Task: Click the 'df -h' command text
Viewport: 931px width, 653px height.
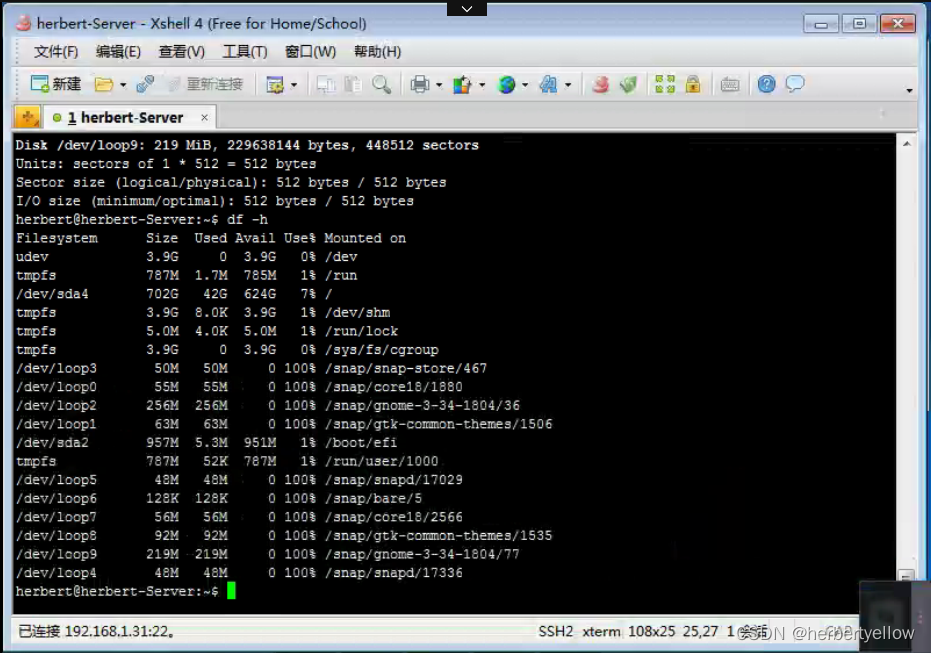Action: (x=247, y=220)
